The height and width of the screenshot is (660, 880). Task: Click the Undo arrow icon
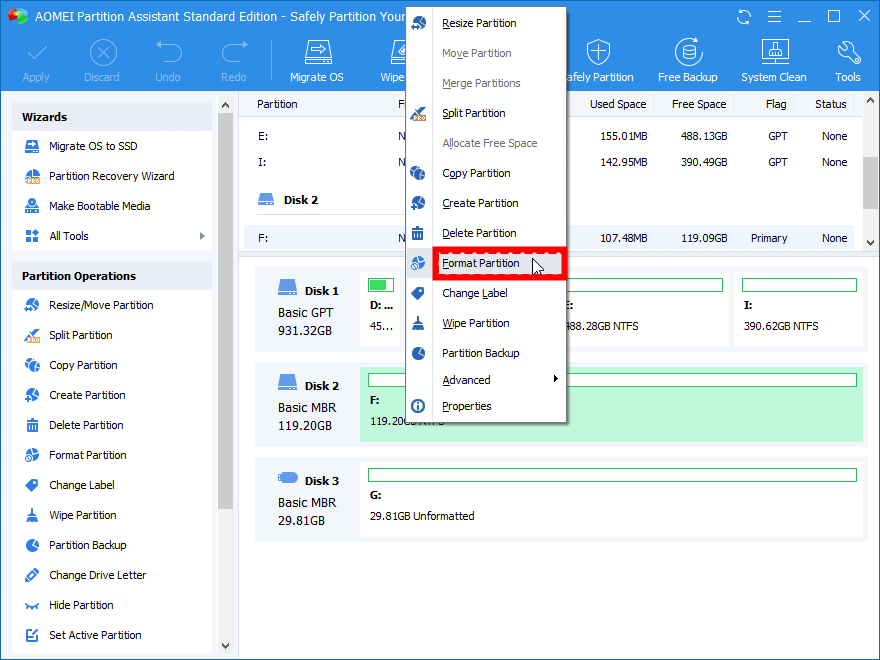point(168,52)
